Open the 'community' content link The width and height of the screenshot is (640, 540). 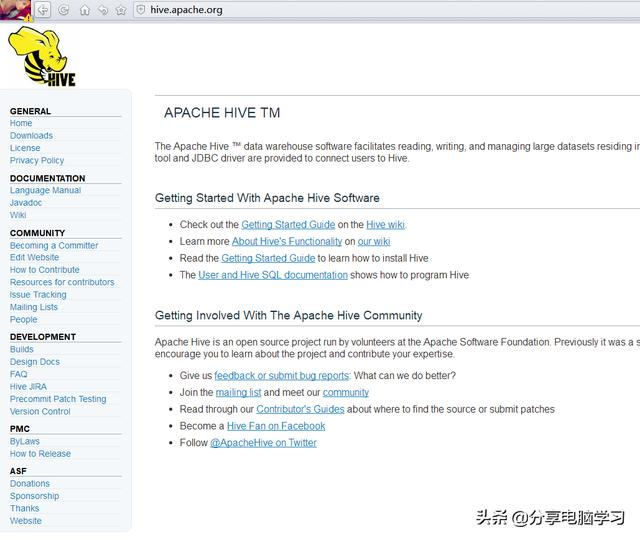346,392
